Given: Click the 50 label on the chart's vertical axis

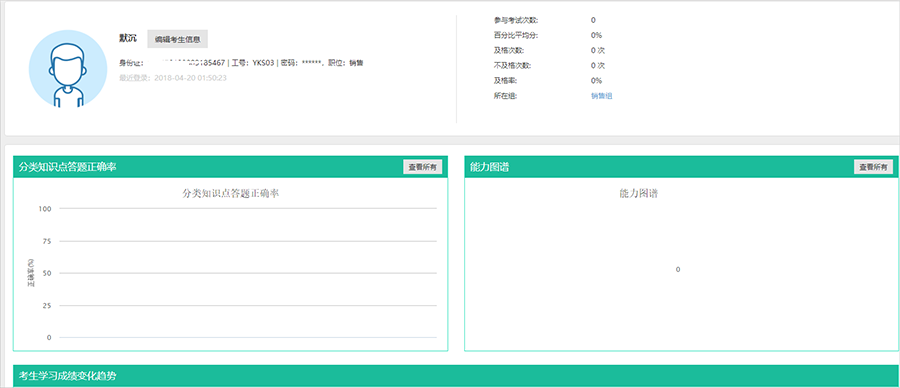Looking at the screenshot, I should tap(48, 273).
